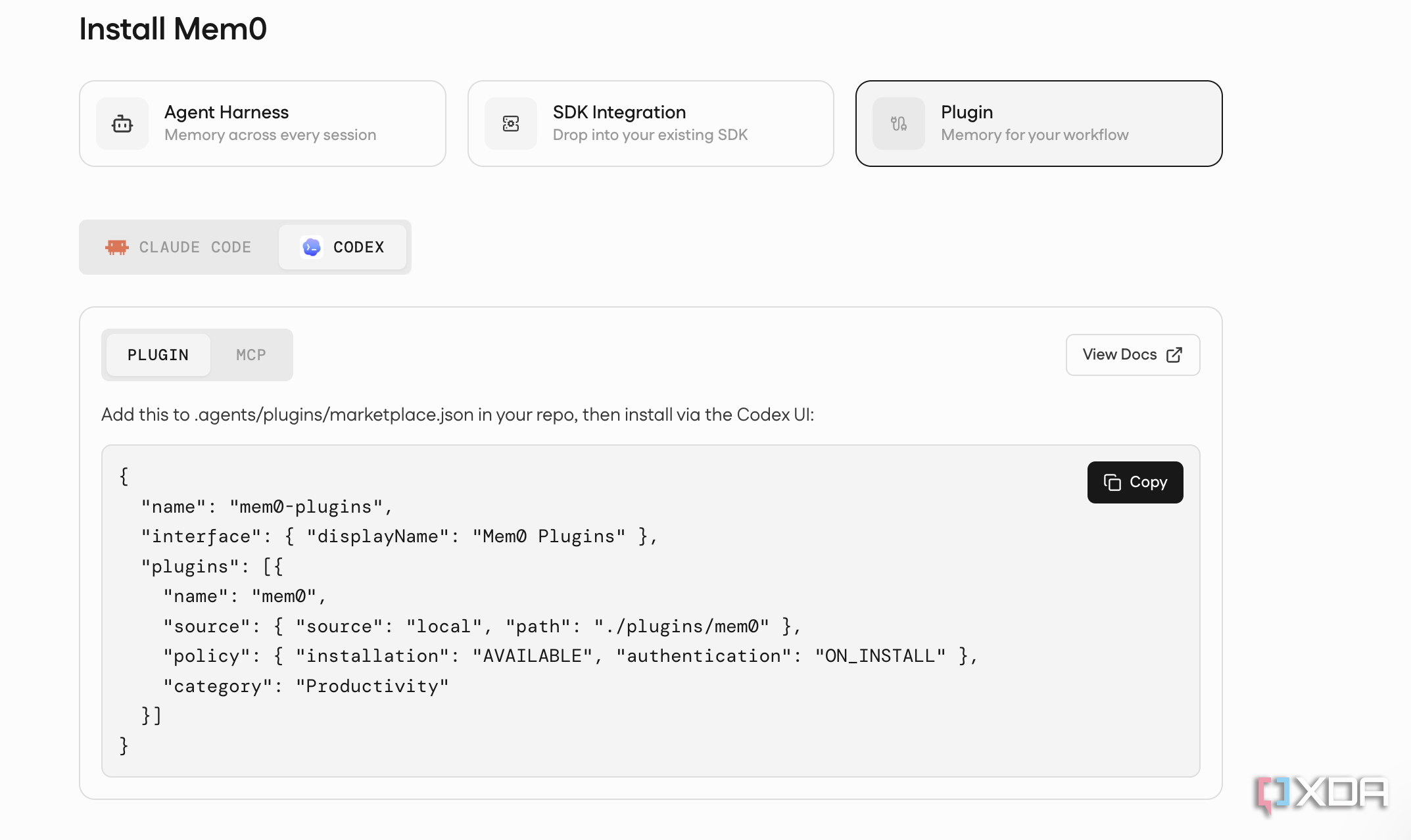Image resolution: width=1411 pixels, height=840 pixels.
Task: Click the instruction text mentioning .agents/plugins/marketplace.json
Action: pyautogui.click(x=458, y=415)
